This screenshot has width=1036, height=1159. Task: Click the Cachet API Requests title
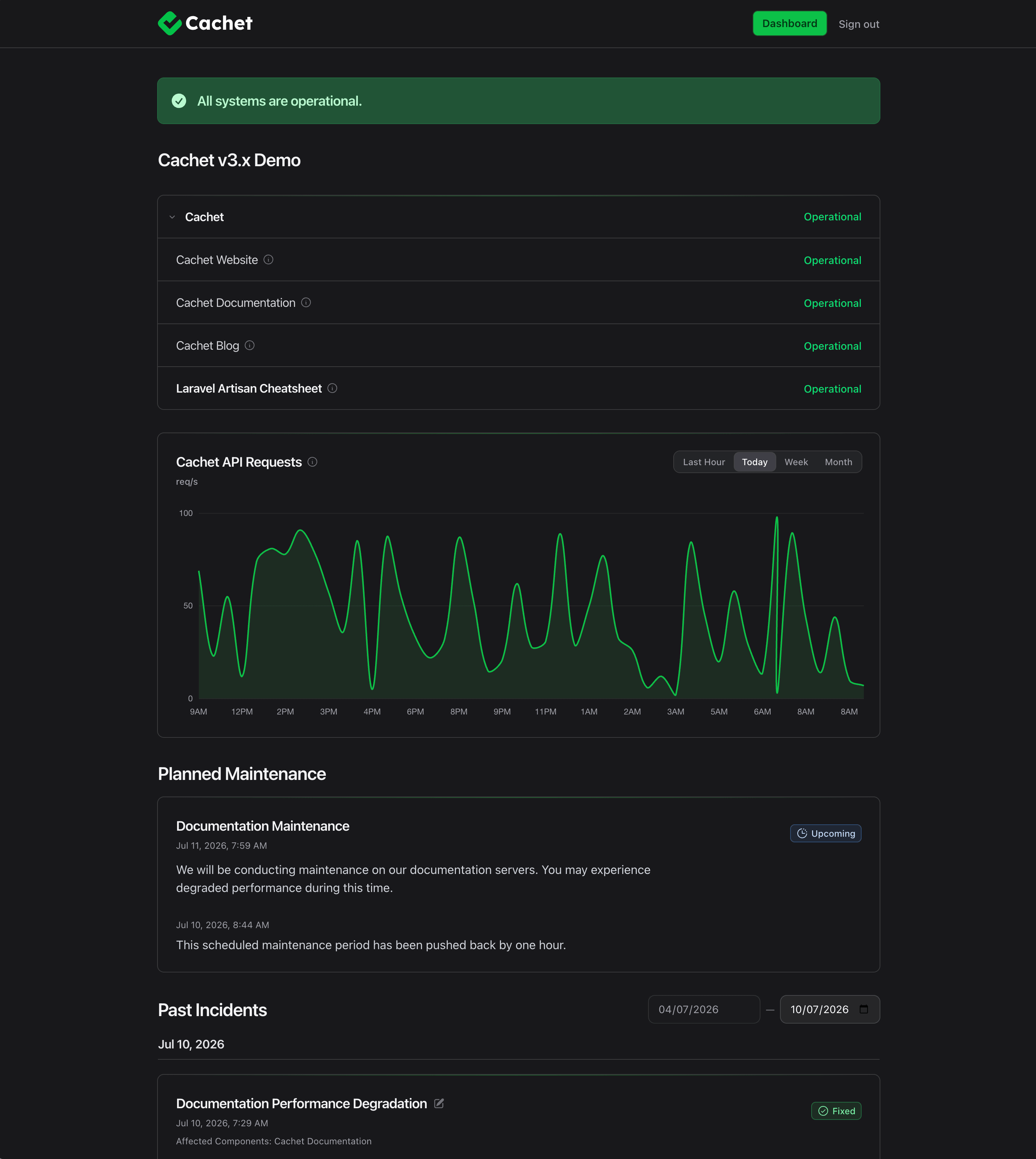[x=238, y=462]
